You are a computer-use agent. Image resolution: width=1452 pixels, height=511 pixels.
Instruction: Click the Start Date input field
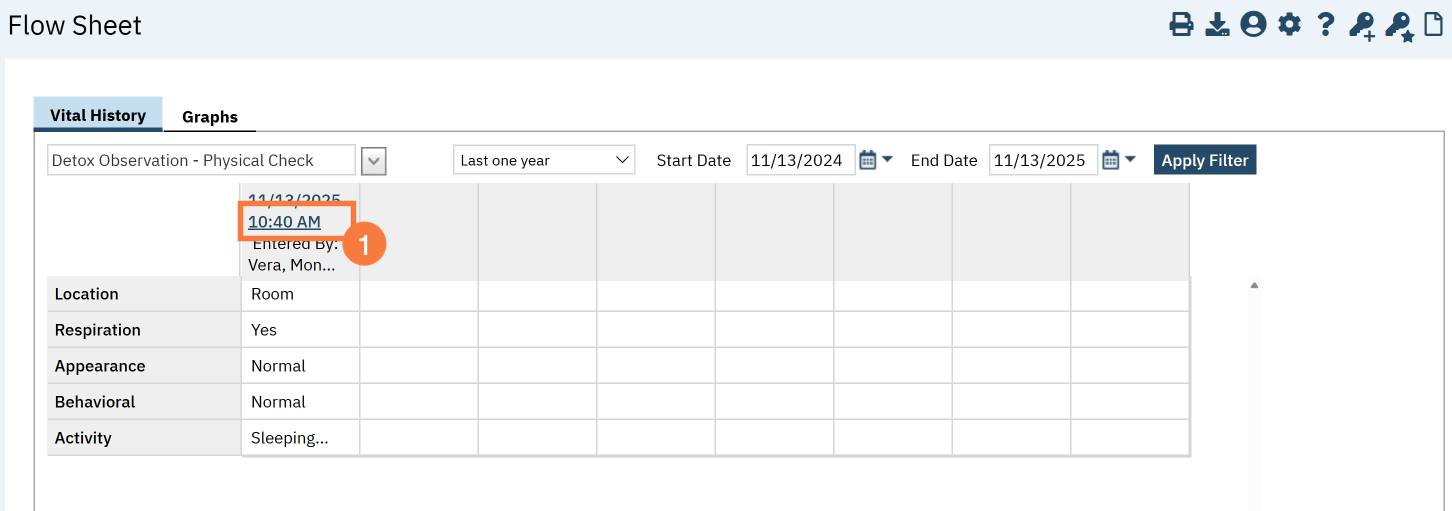tap(800, 160)
